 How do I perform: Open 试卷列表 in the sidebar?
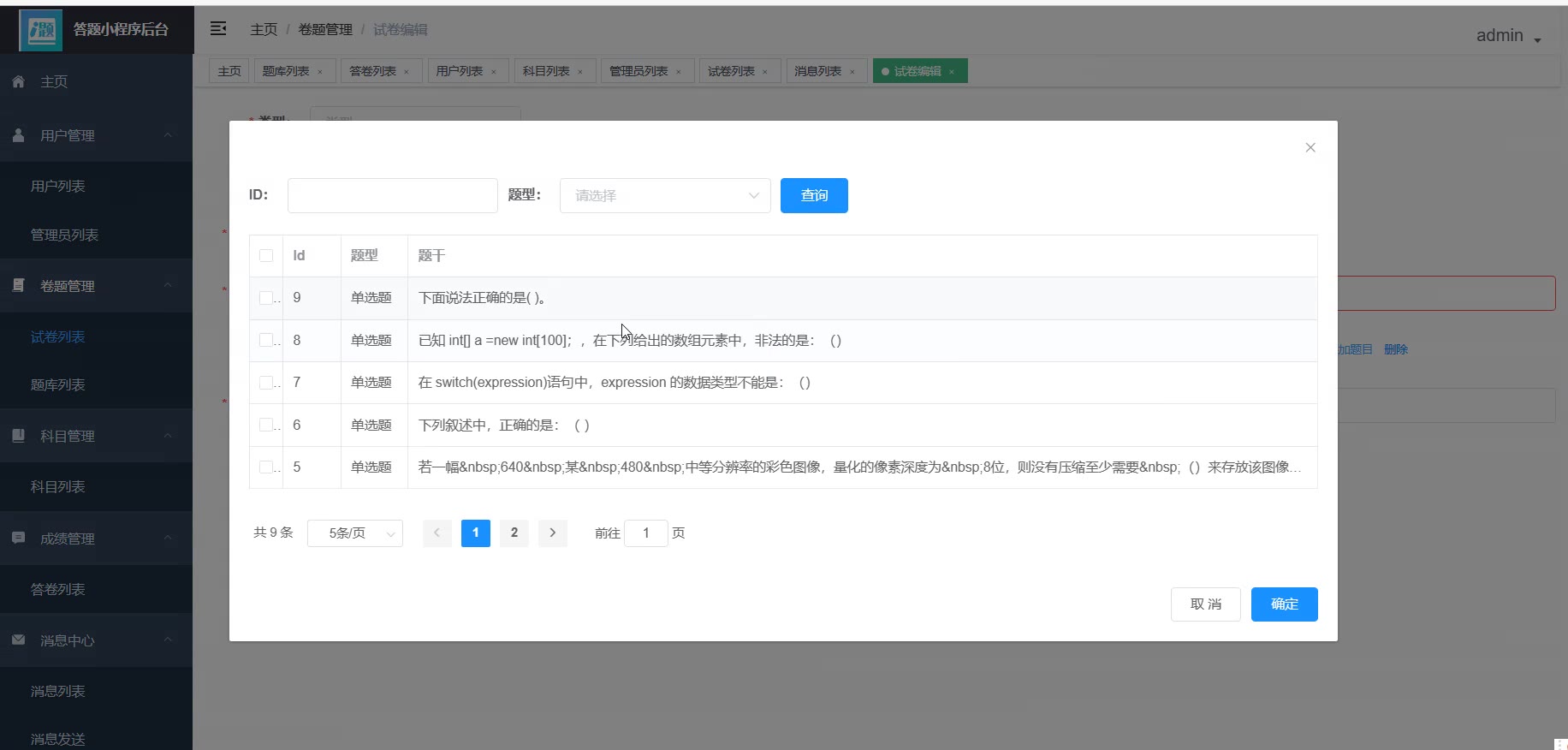coord(96,336)
